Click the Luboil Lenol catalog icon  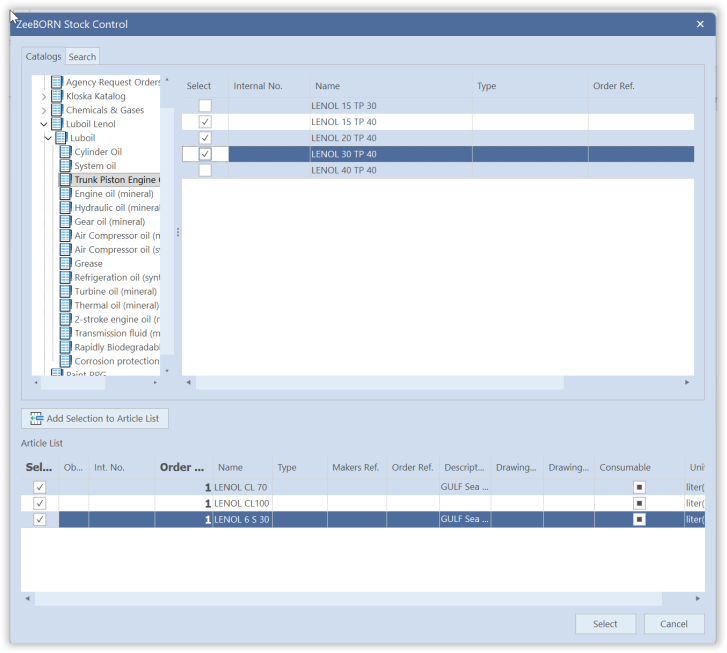pyautogui.click(x=57, y=124)
